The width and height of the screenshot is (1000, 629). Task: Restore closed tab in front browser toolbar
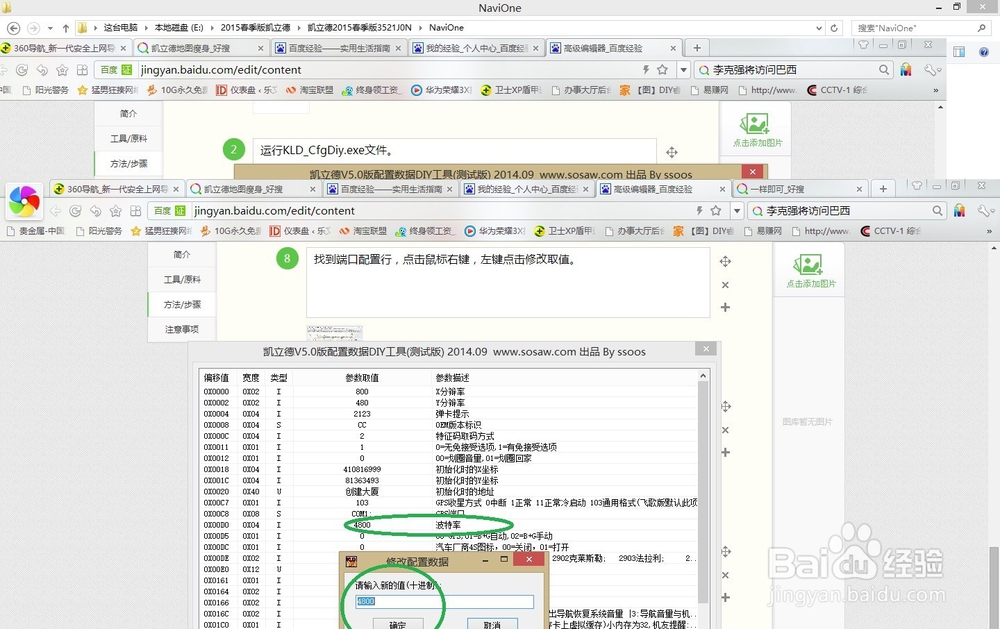[x=96, y=211]
